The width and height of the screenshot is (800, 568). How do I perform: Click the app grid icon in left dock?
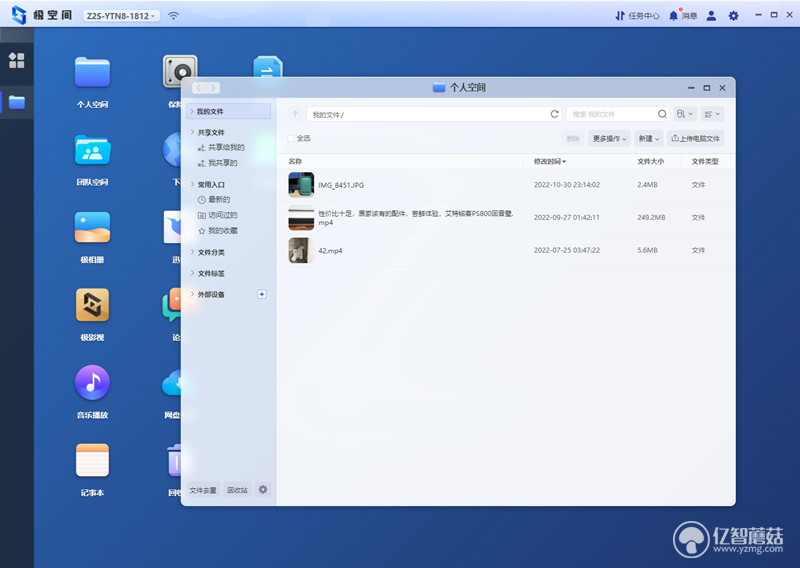pyautogui.click(x=16, y=60)
